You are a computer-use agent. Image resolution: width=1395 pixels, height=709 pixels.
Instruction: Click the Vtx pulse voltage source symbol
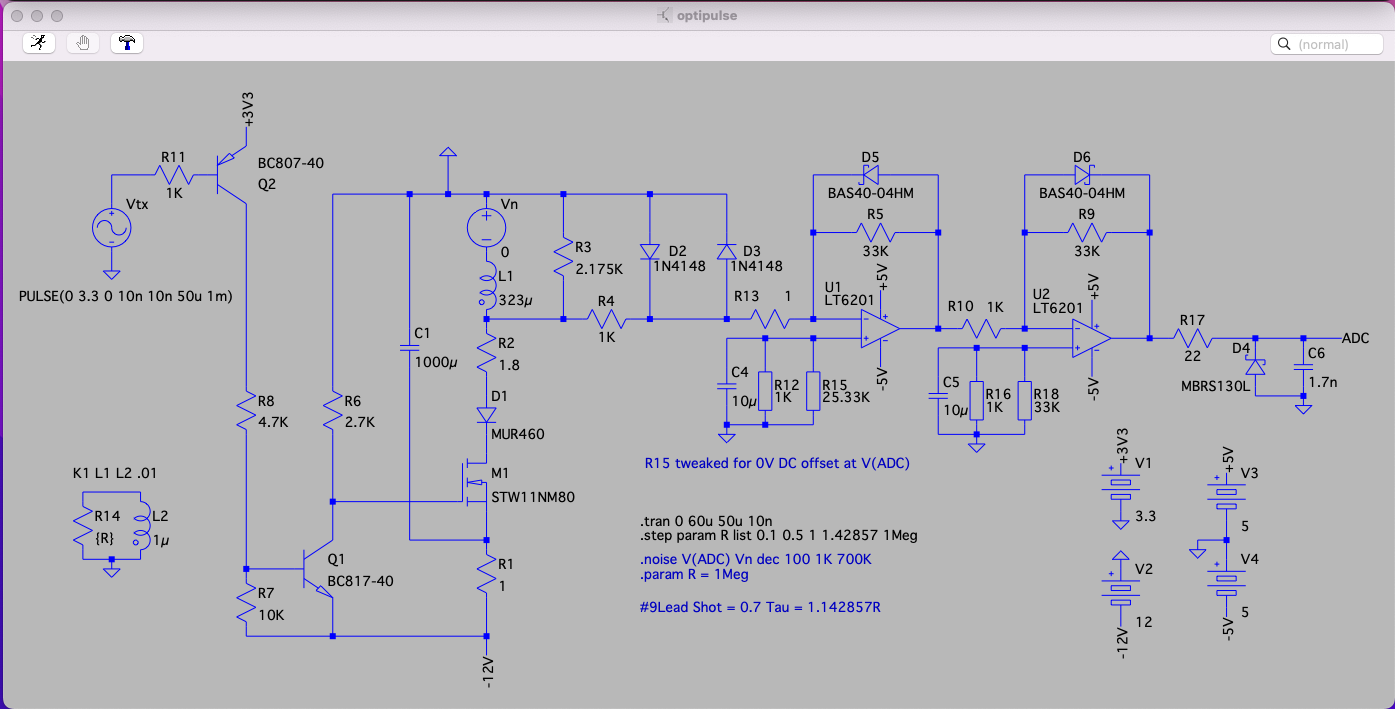111,229
